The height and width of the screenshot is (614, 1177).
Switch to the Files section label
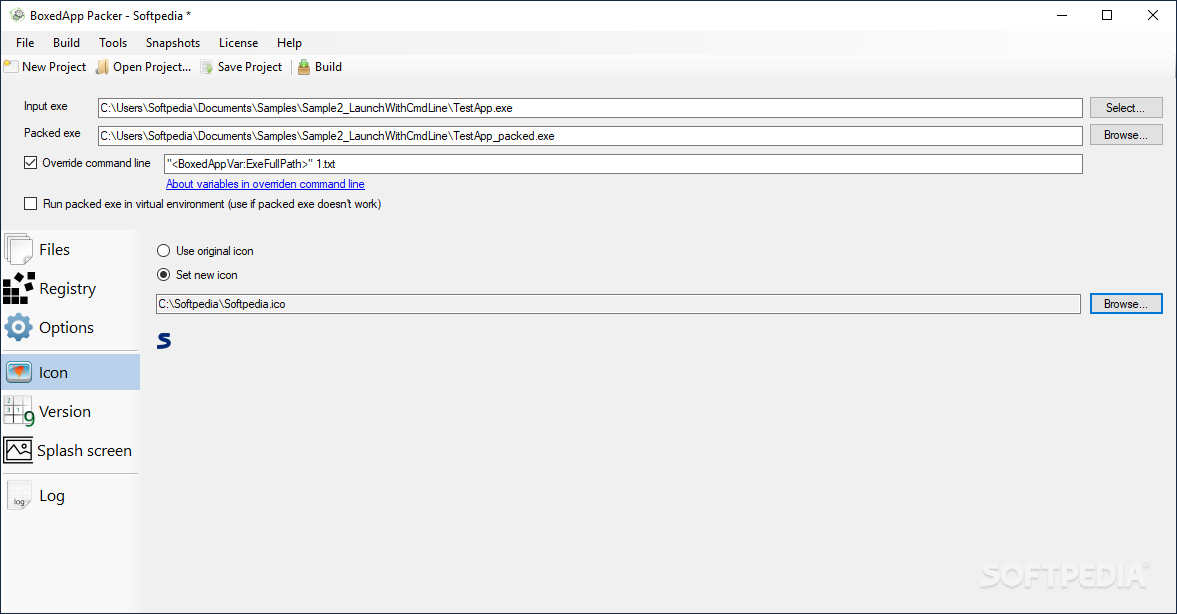point(54,249)
